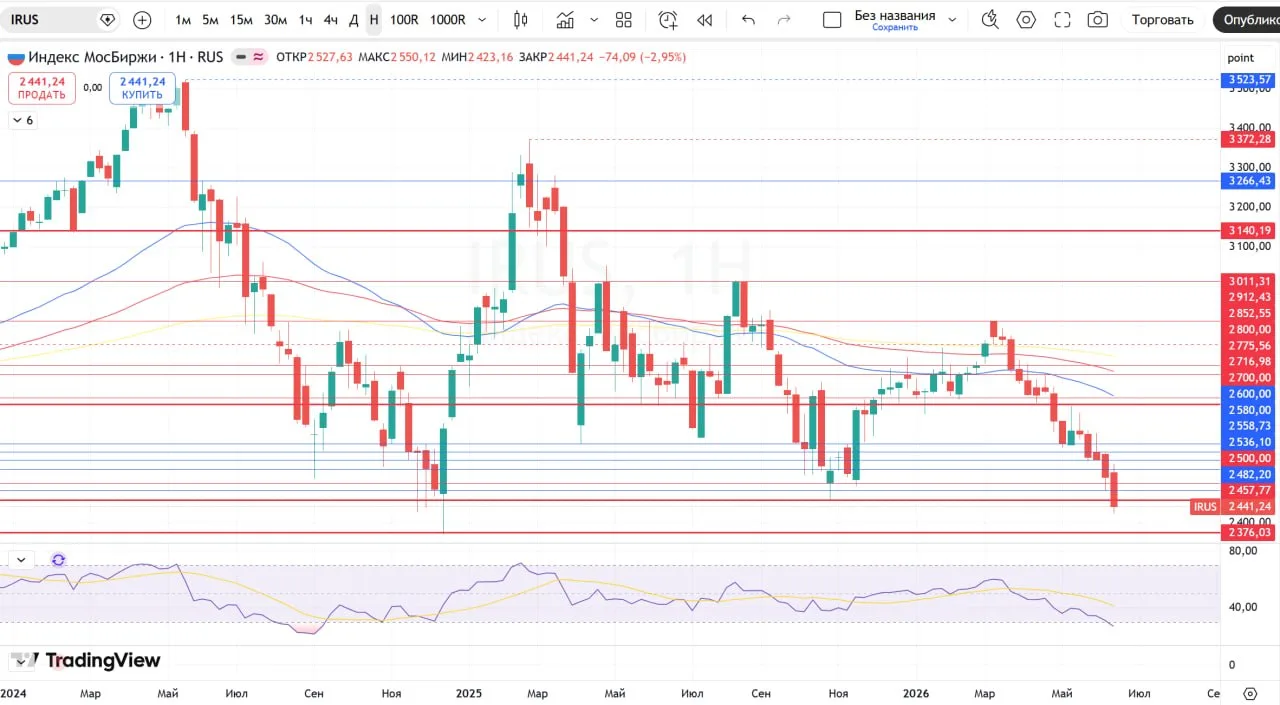Take a snapshot with the camera icon
The image size is (1280, 705).
pos(1097,20)
